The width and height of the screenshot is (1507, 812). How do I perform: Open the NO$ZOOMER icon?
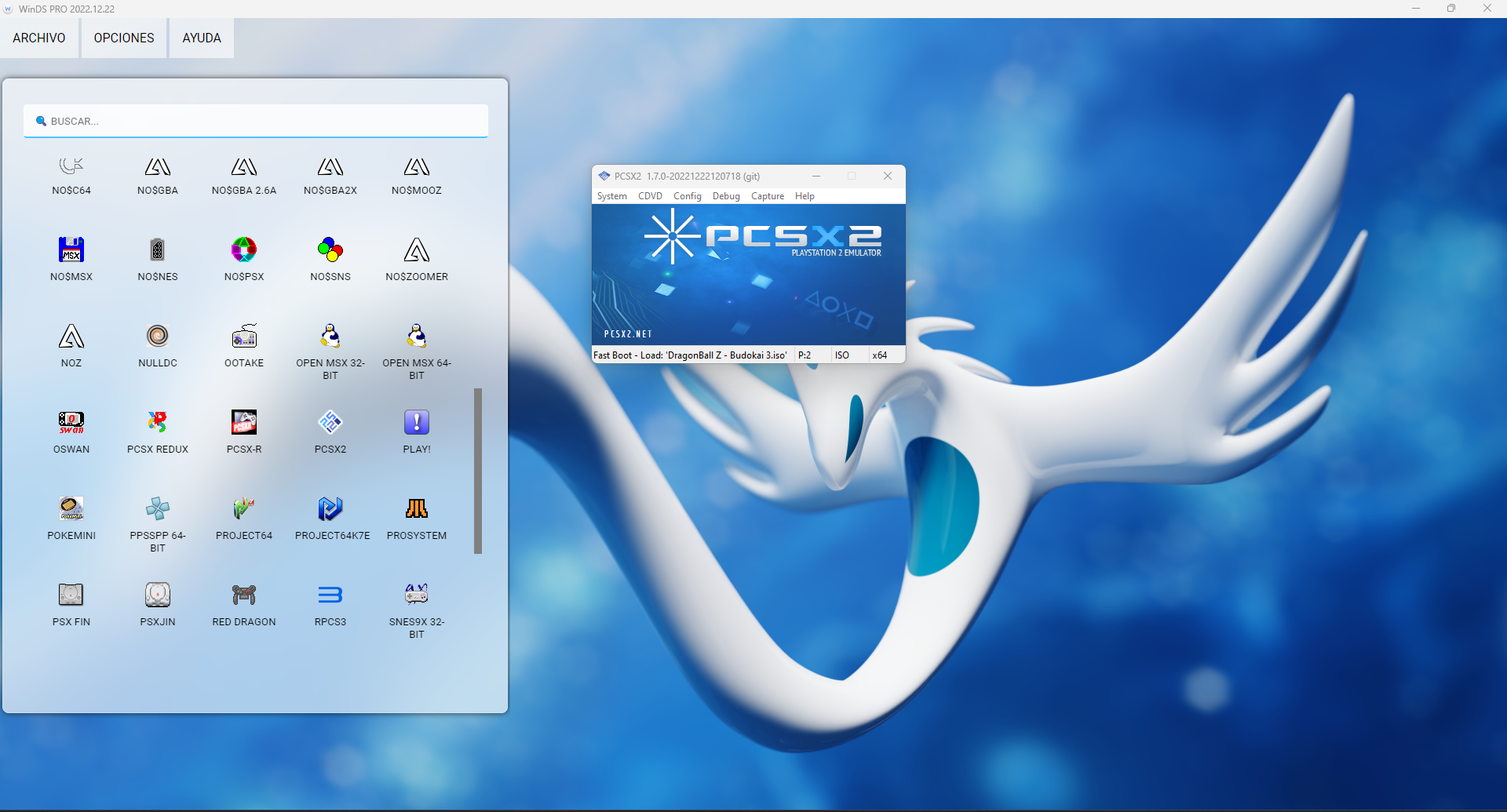click(x=417, y=249)
